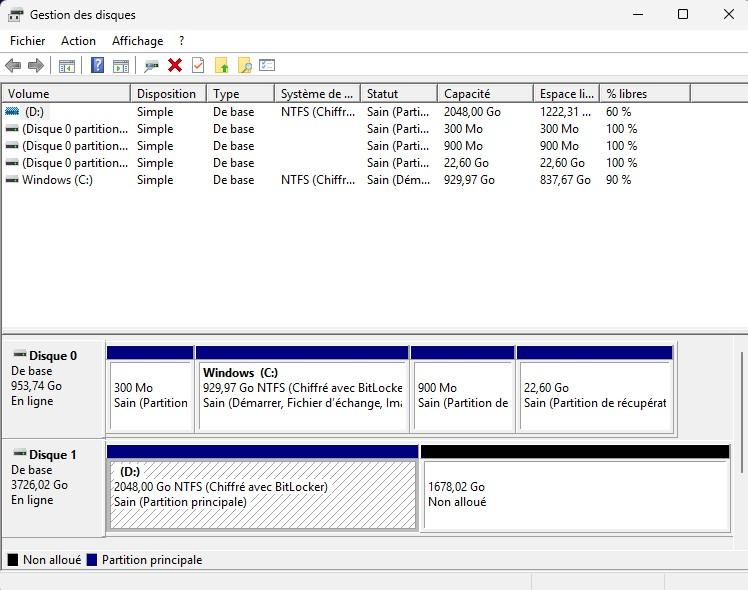Click the disk icon beside Disque 1 label
748x590 pixels.
(x=20, y=453)
